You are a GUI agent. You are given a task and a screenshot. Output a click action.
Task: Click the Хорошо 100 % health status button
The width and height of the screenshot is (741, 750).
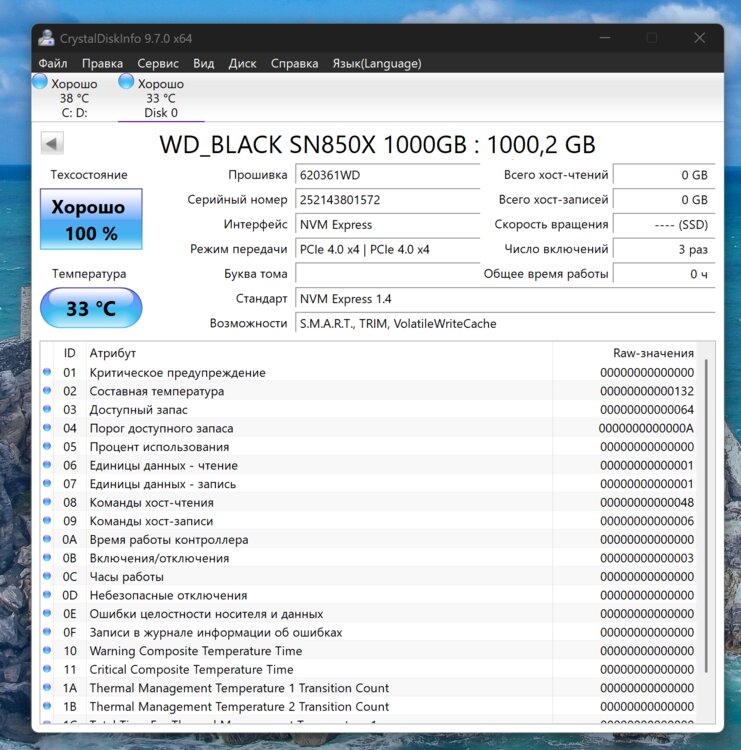91,221
